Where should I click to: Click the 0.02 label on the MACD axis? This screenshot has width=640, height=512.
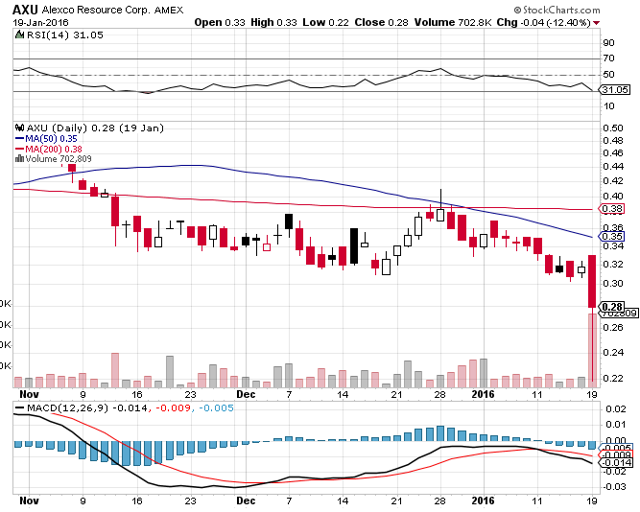coord(615,410)
